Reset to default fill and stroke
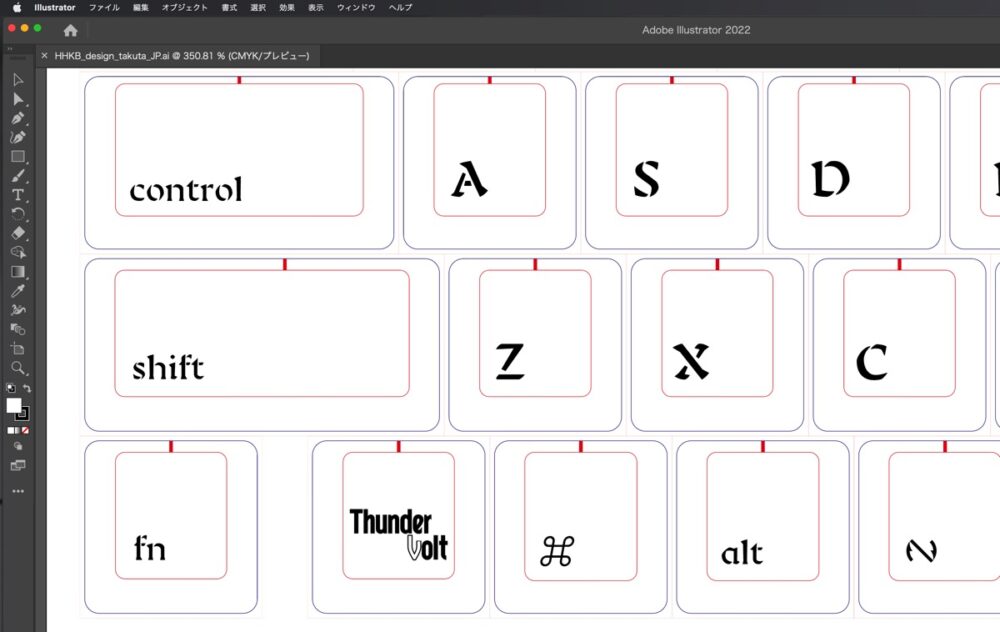The width and height of the screenshot is (1000, 632). pos(10,388)
